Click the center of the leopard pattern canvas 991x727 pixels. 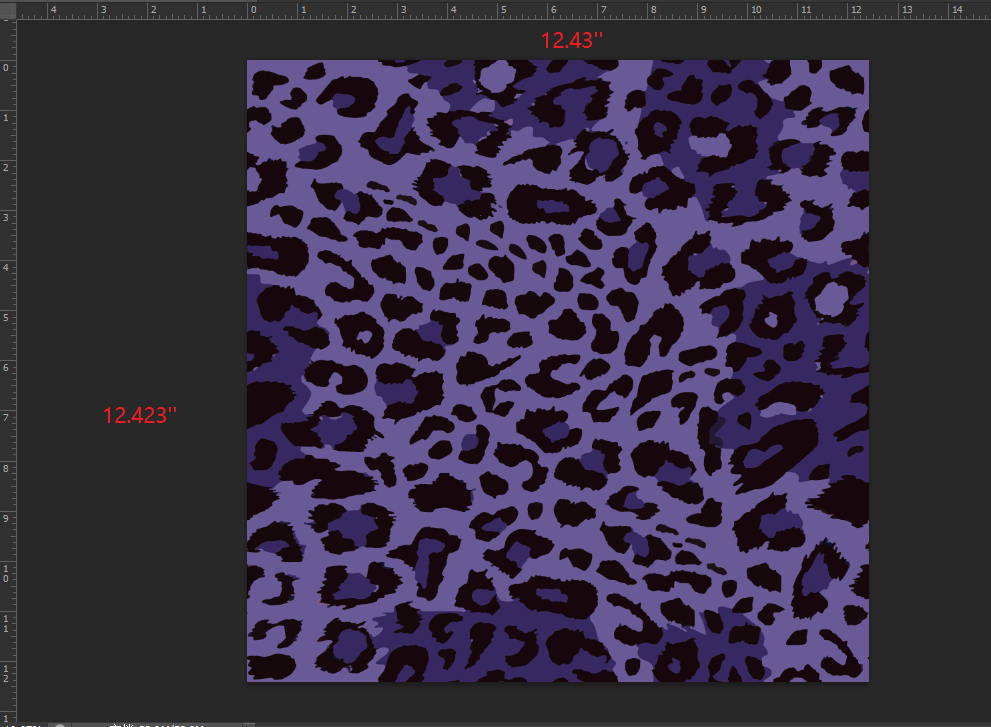(x=558, y=371)
